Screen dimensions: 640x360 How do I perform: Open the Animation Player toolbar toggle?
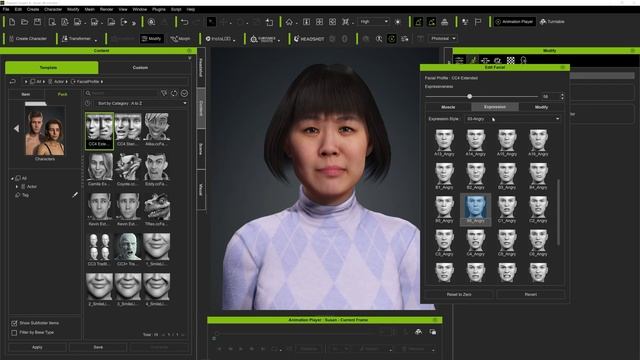coord(514,22)
